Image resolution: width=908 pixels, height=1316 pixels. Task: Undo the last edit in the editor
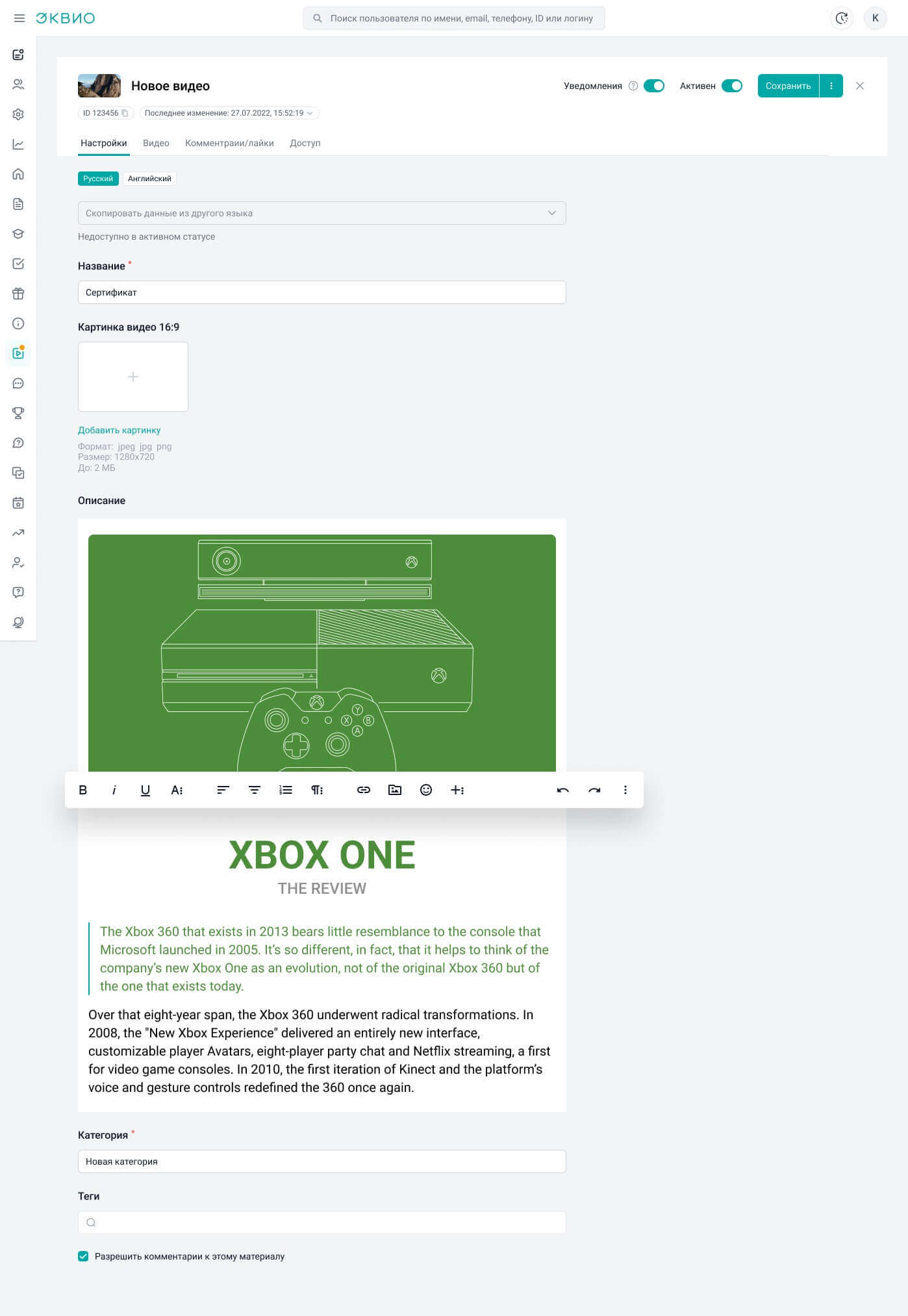pos(563,790)
